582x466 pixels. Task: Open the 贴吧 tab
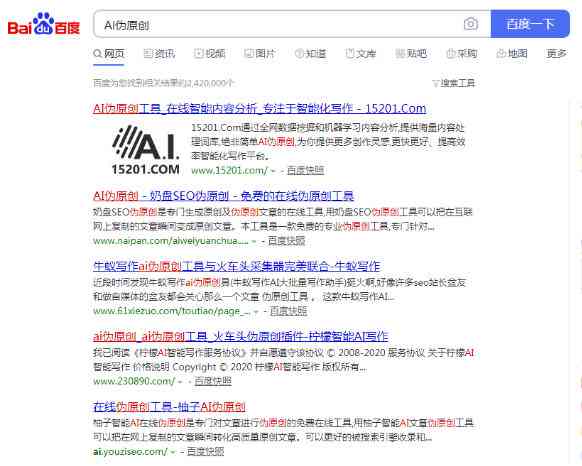click(411, 54)
